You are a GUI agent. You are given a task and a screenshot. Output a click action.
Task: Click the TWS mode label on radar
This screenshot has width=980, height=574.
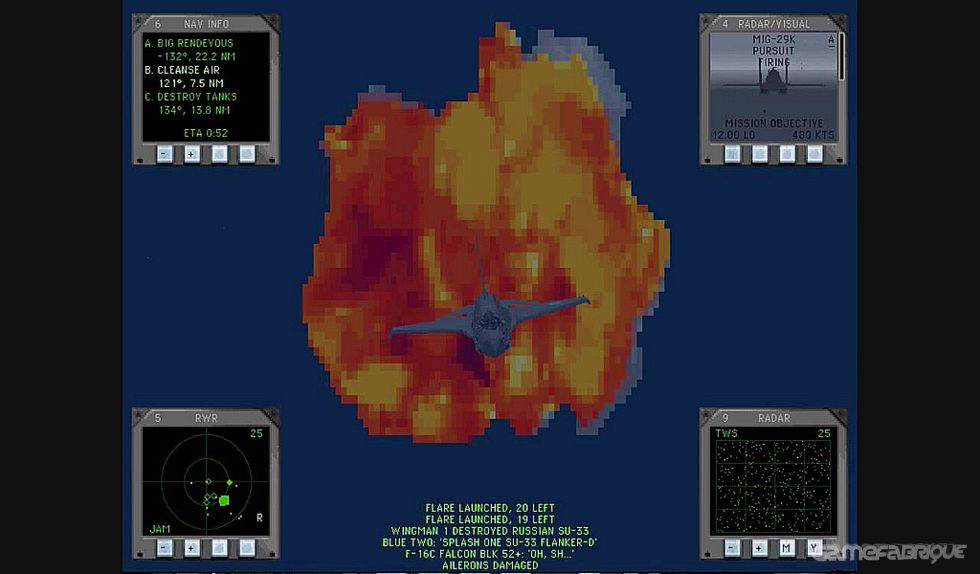[726, 433]
